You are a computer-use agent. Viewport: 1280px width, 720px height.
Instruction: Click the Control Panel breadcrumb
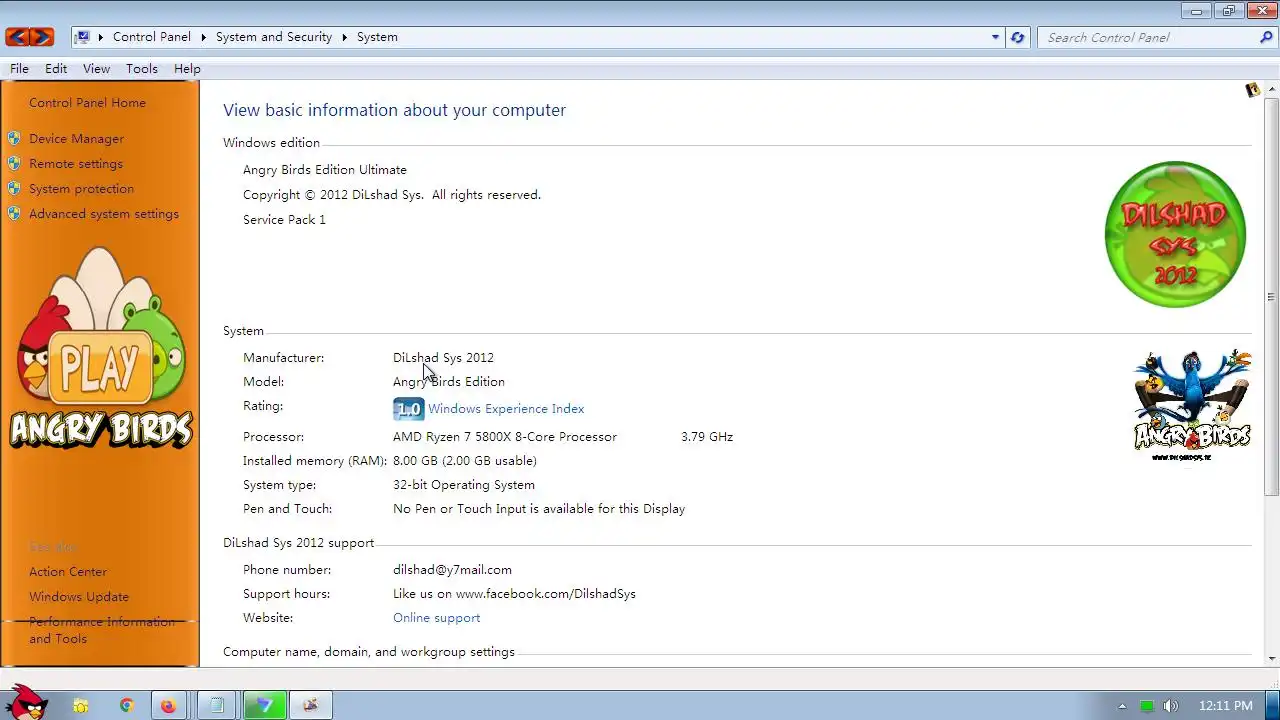pos(152,37)
